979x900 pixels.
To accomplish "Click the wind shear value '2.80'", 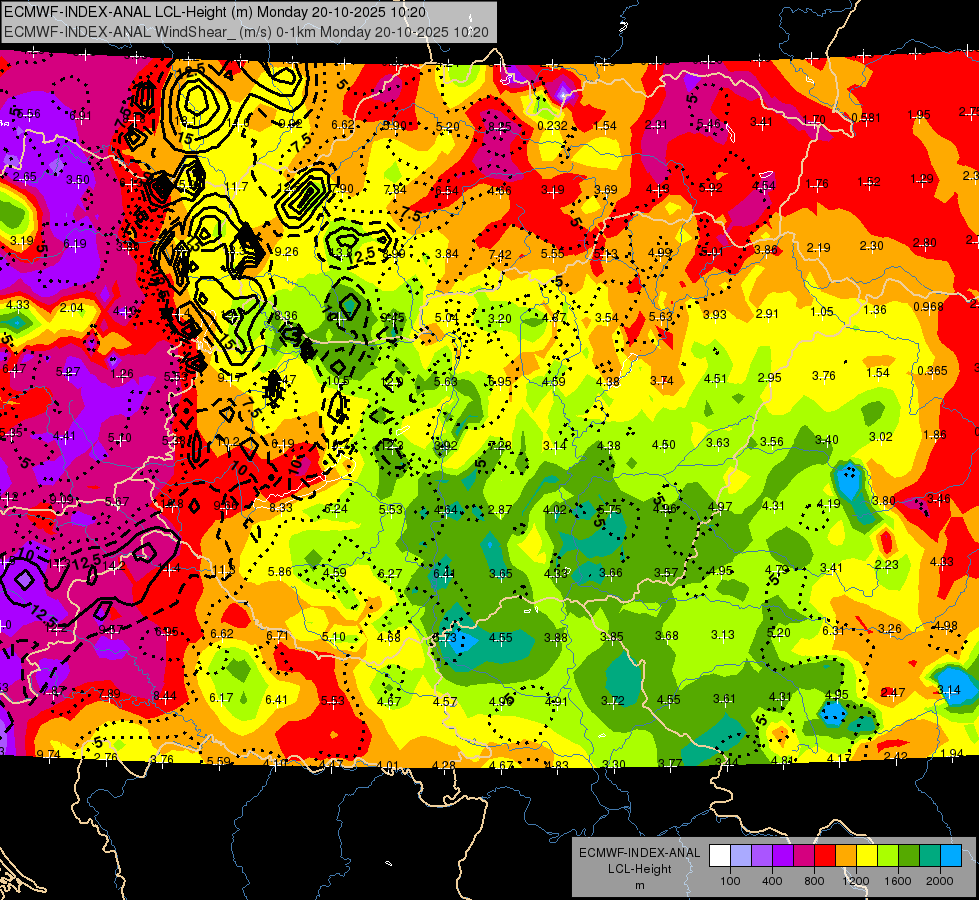I will click(925, 243).
